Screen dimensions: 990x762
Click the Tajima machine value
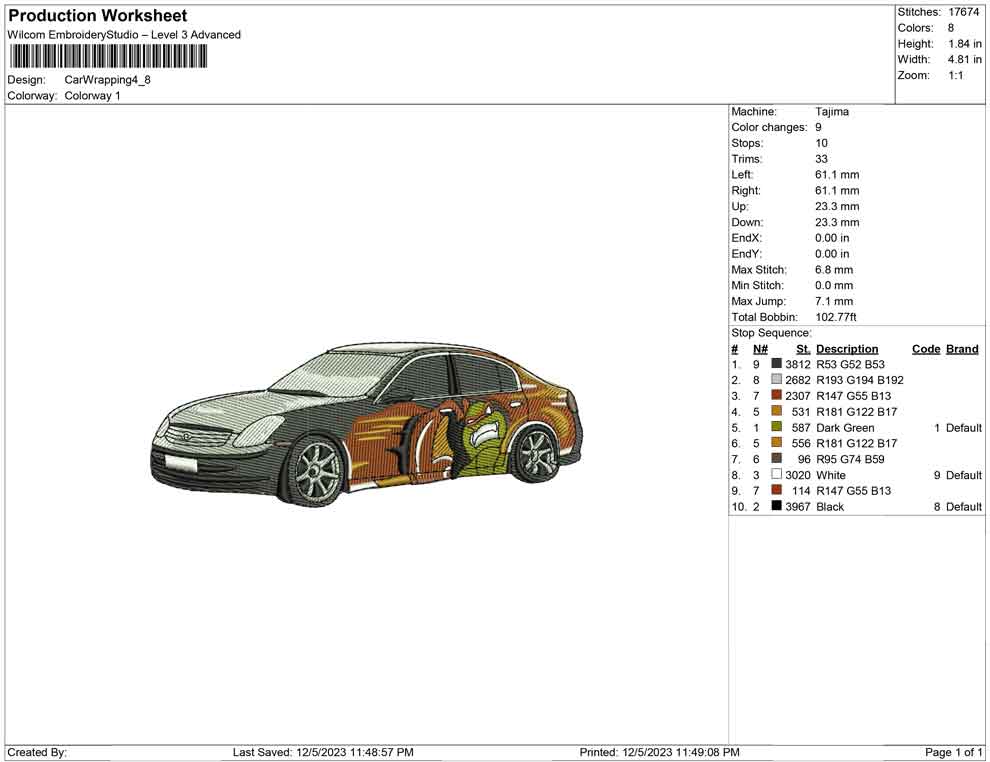832,112
